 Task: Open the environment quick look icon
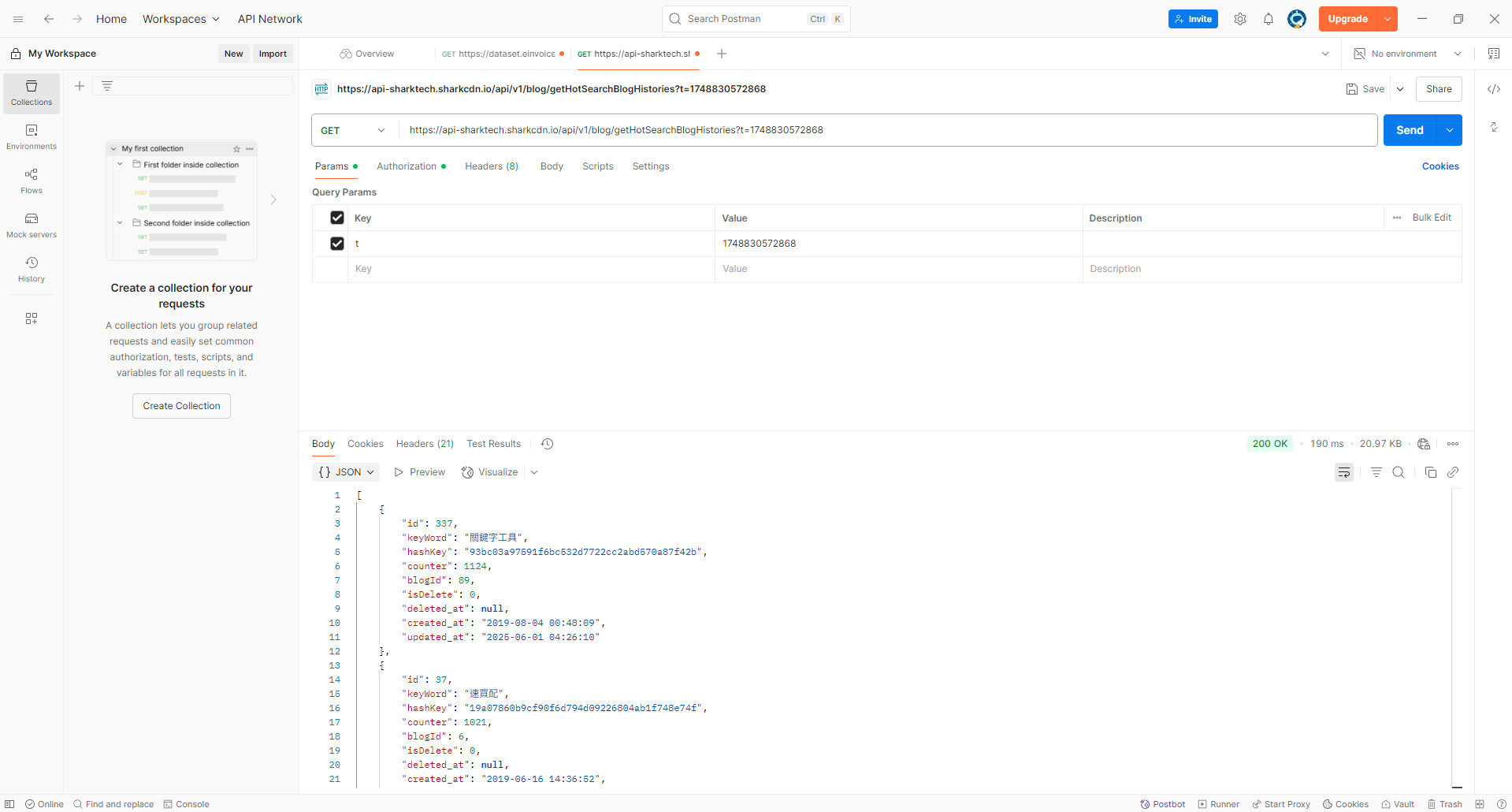[x=1494, y=54]
